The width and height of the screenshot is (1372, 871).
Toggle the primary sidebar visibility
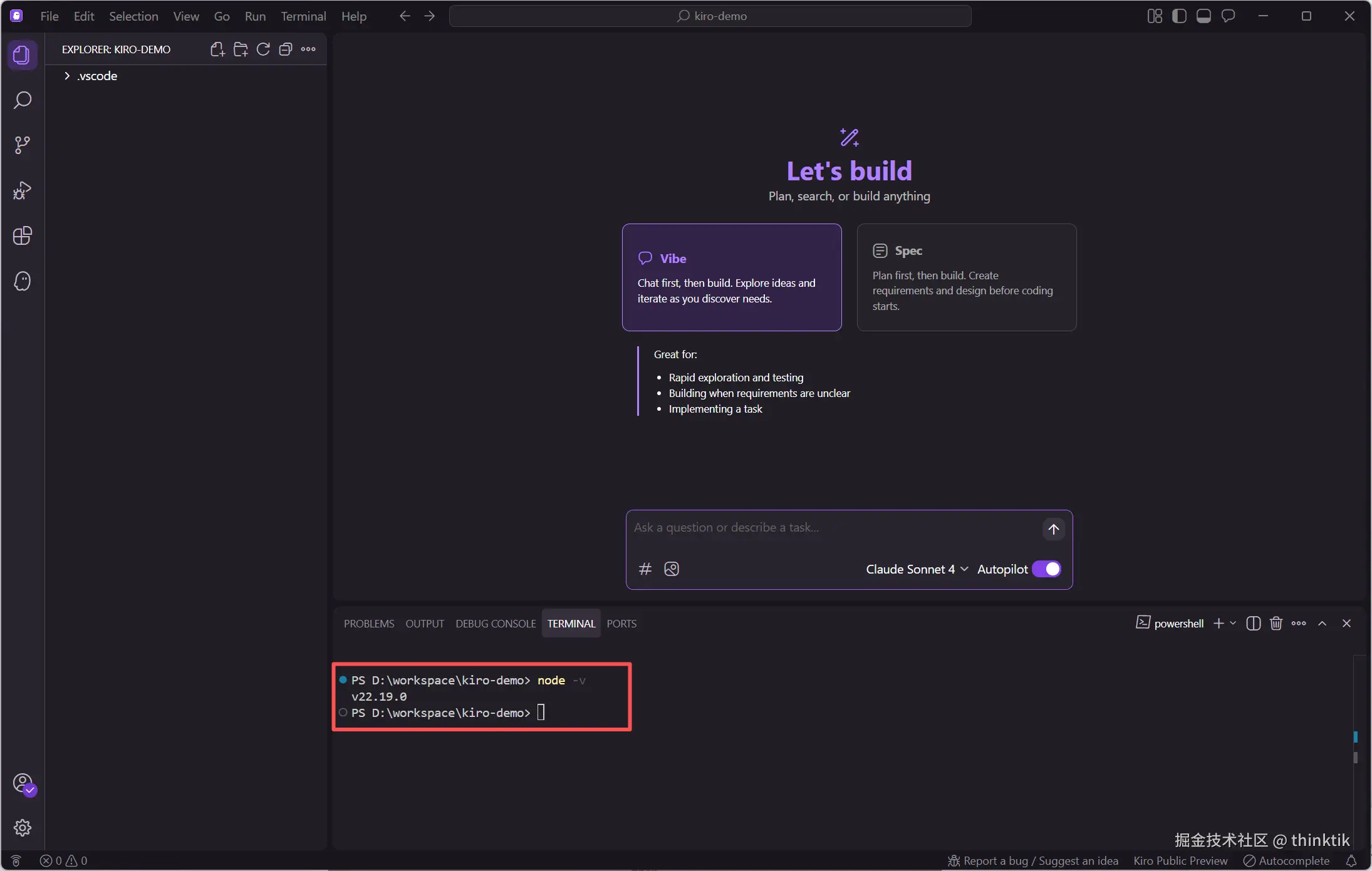click(1179, 16)
